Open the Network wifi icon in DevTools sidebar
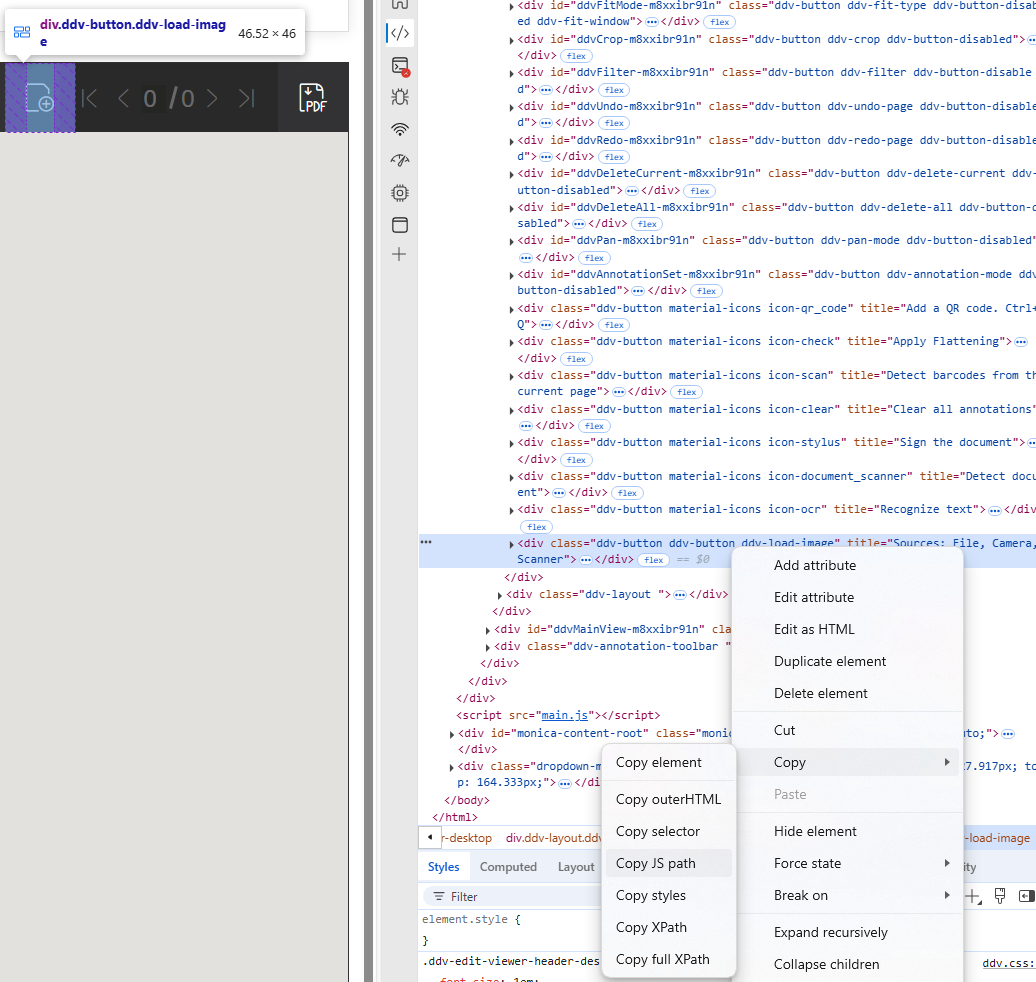 pyautogui.click(x=399, y=129)
